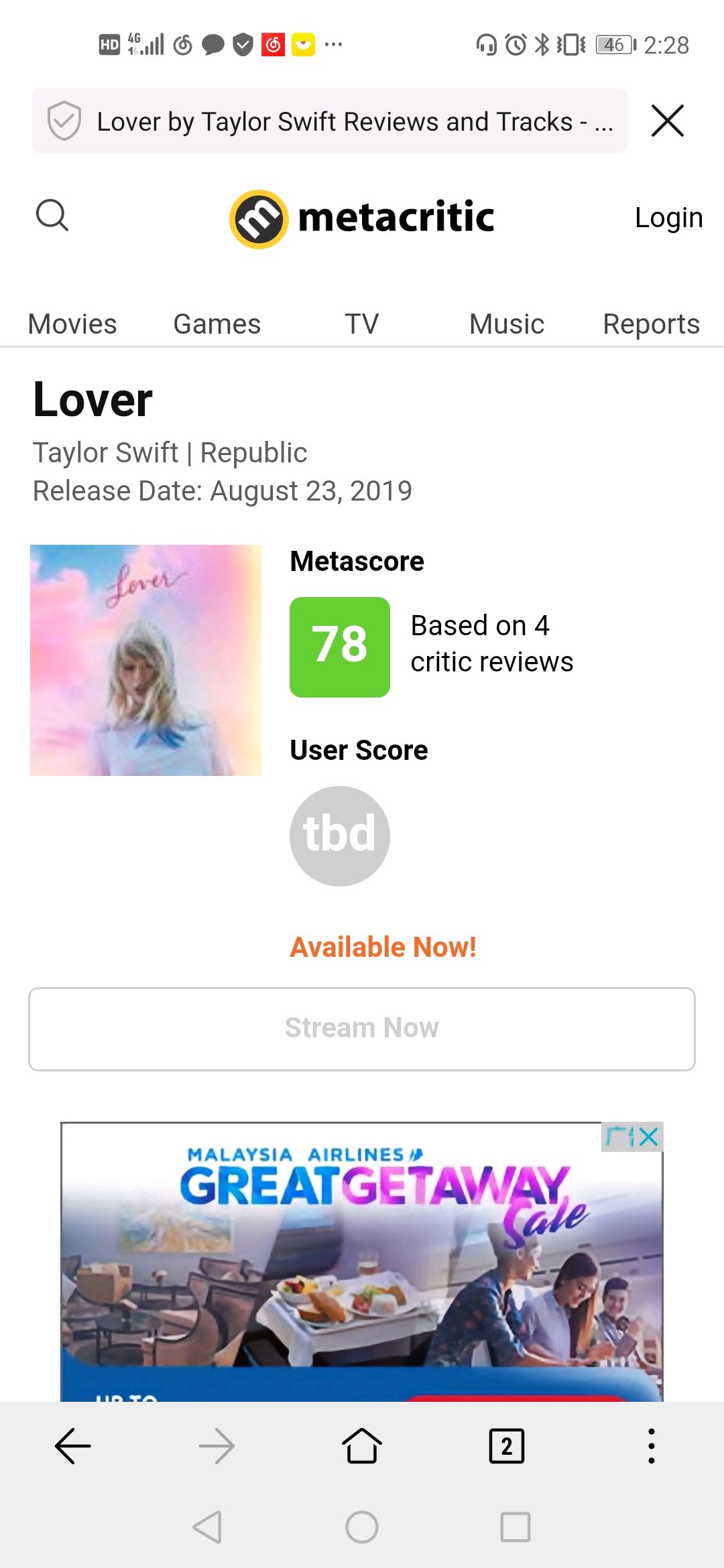Tap the green 78 Metascore box
This screenshot has width=724, height=1568.
(340, 647)
